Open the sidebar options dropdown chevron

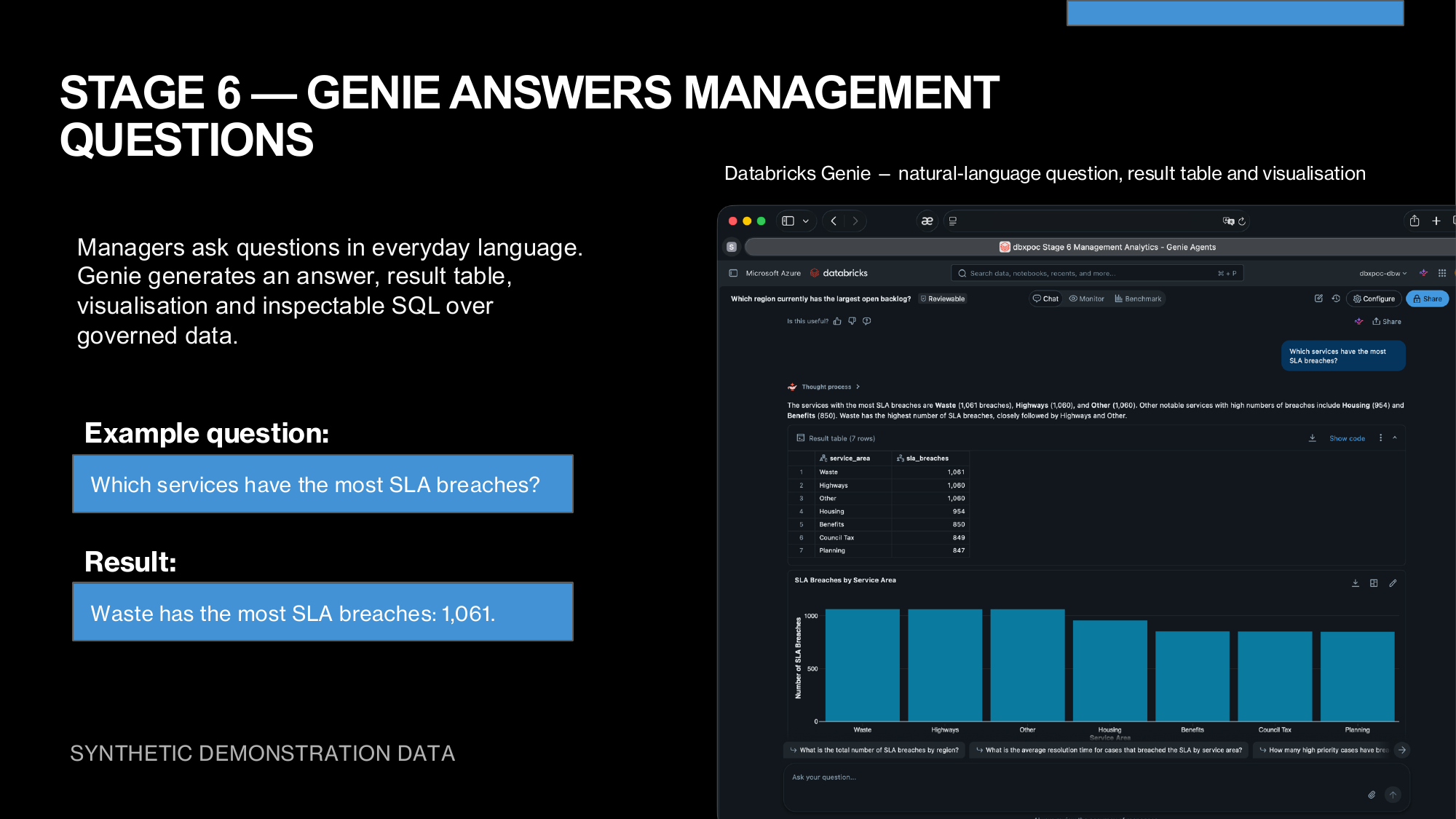[806, 221]
